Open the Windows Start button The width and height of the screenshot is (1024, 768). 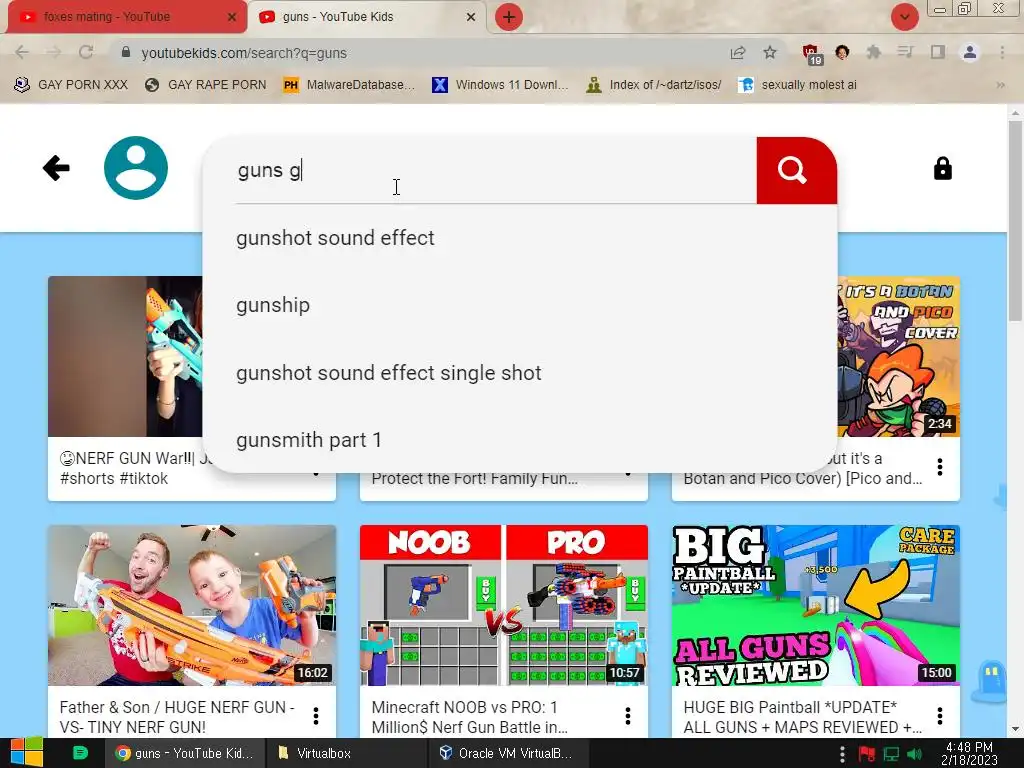click(x=26, y=753)
